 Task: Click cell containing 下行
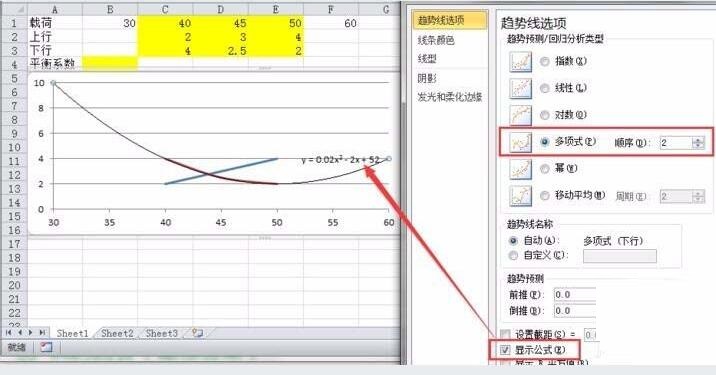point(55,50)
